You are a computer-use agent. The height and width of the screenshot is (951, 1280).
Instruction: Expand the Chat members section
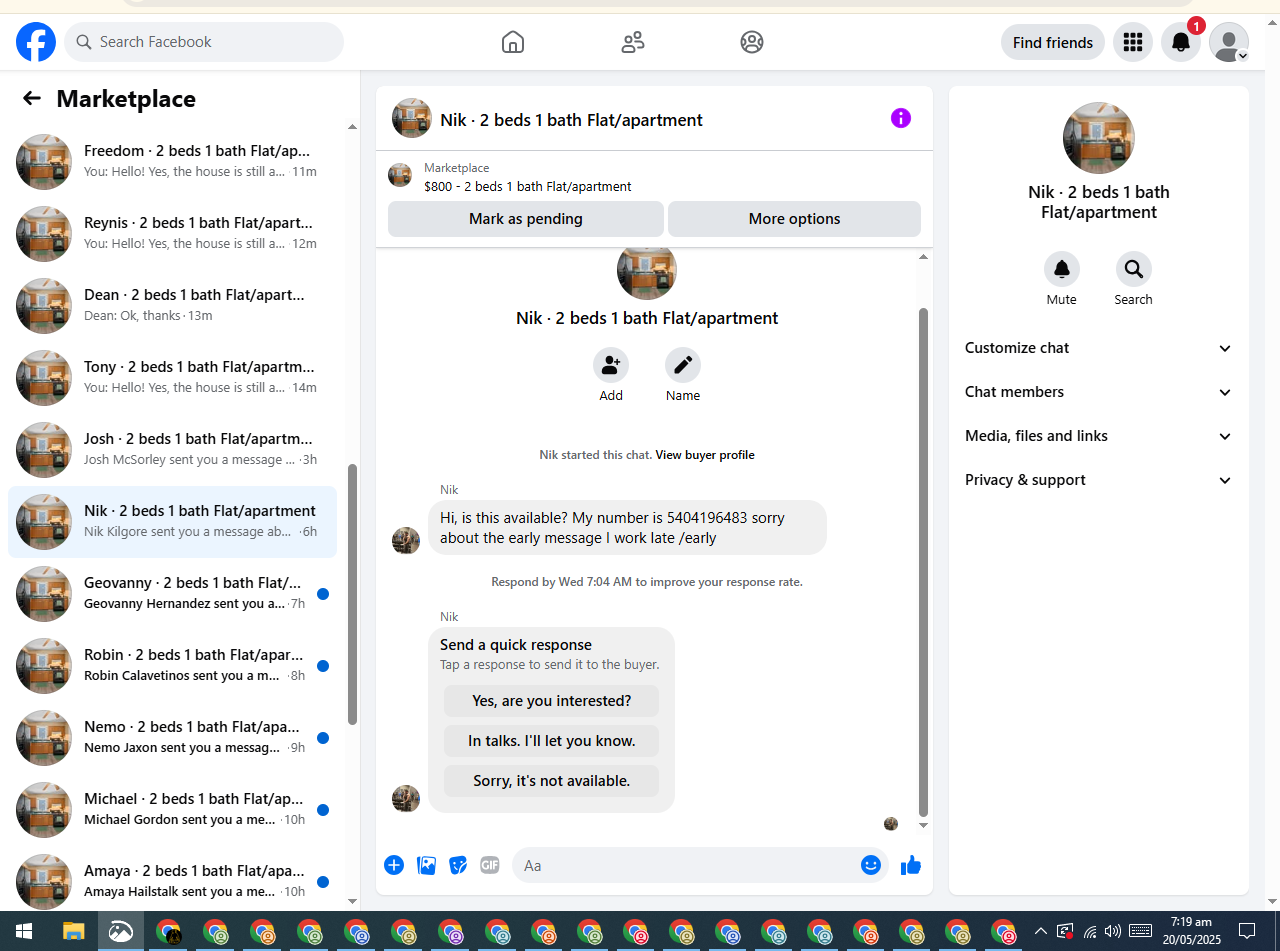point(1099,392)
